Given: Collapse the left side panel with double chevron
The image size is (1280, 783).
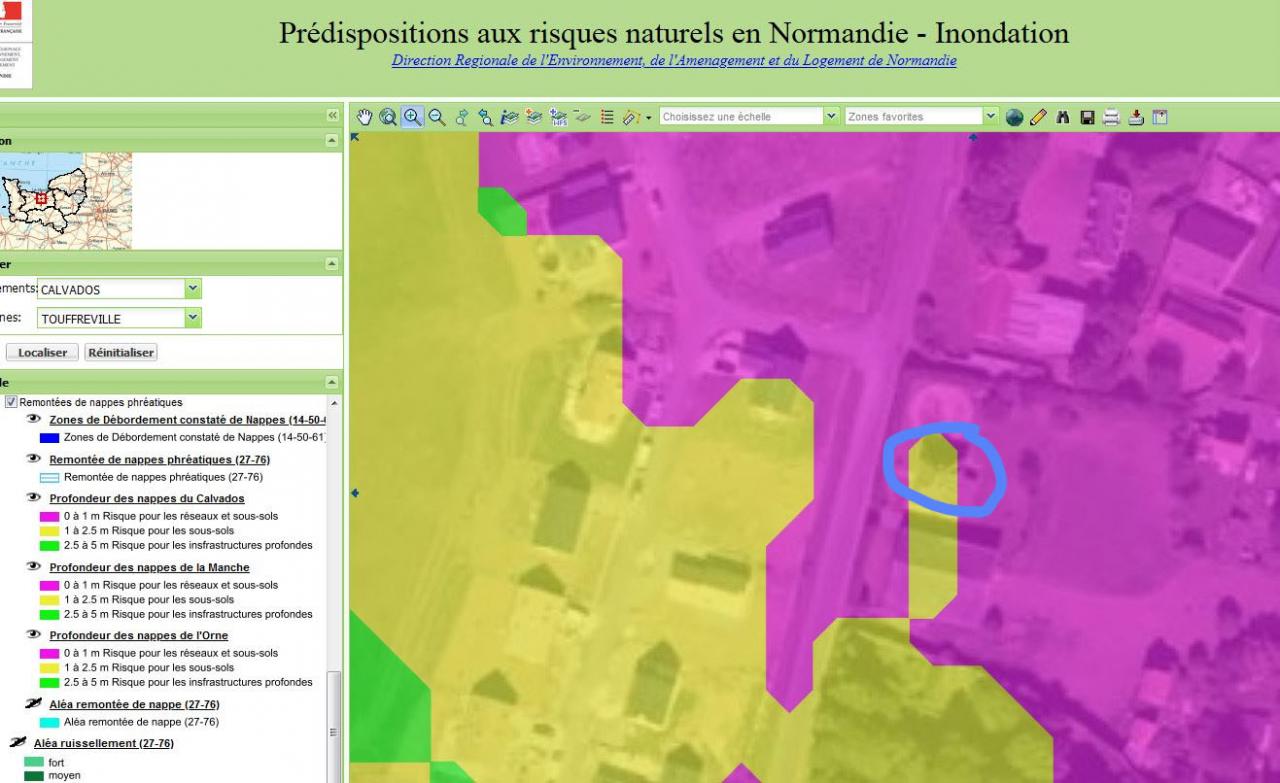Looking at the screenshot, I should (333, 116).
